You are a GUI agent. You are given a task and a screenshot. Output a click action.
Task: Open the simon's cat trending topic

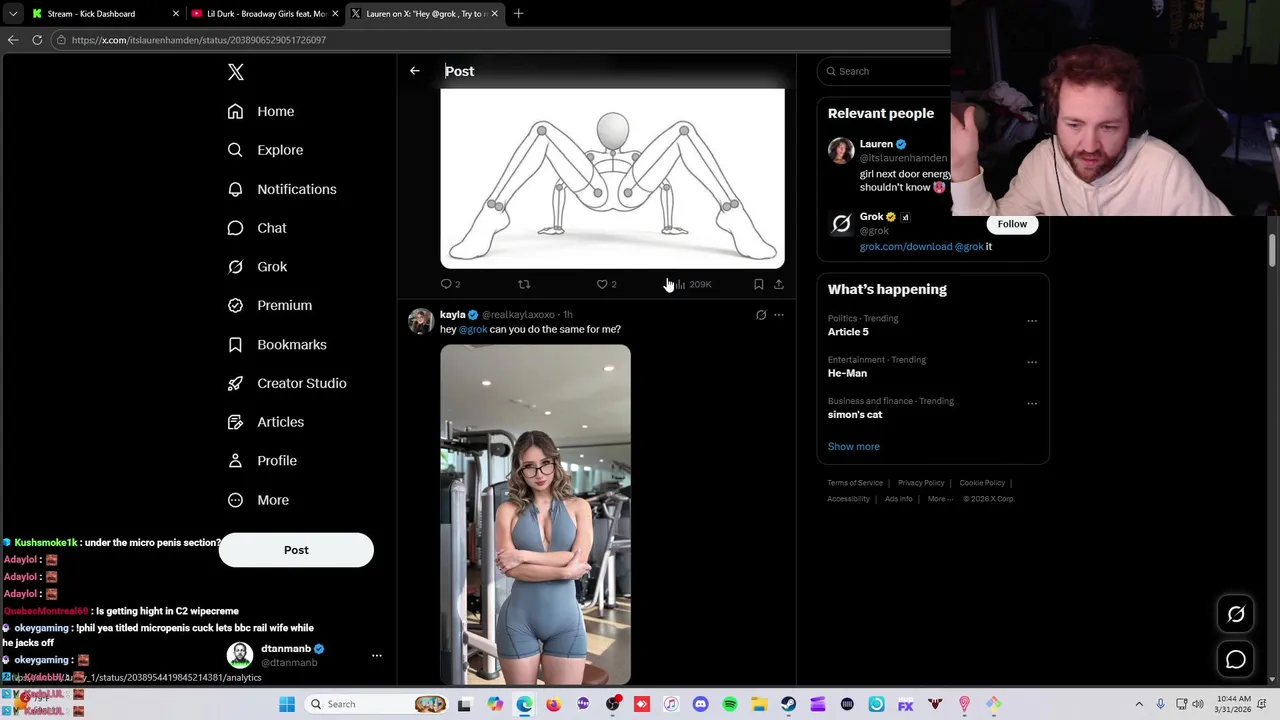pyautogui.click(x=855, y=414)
